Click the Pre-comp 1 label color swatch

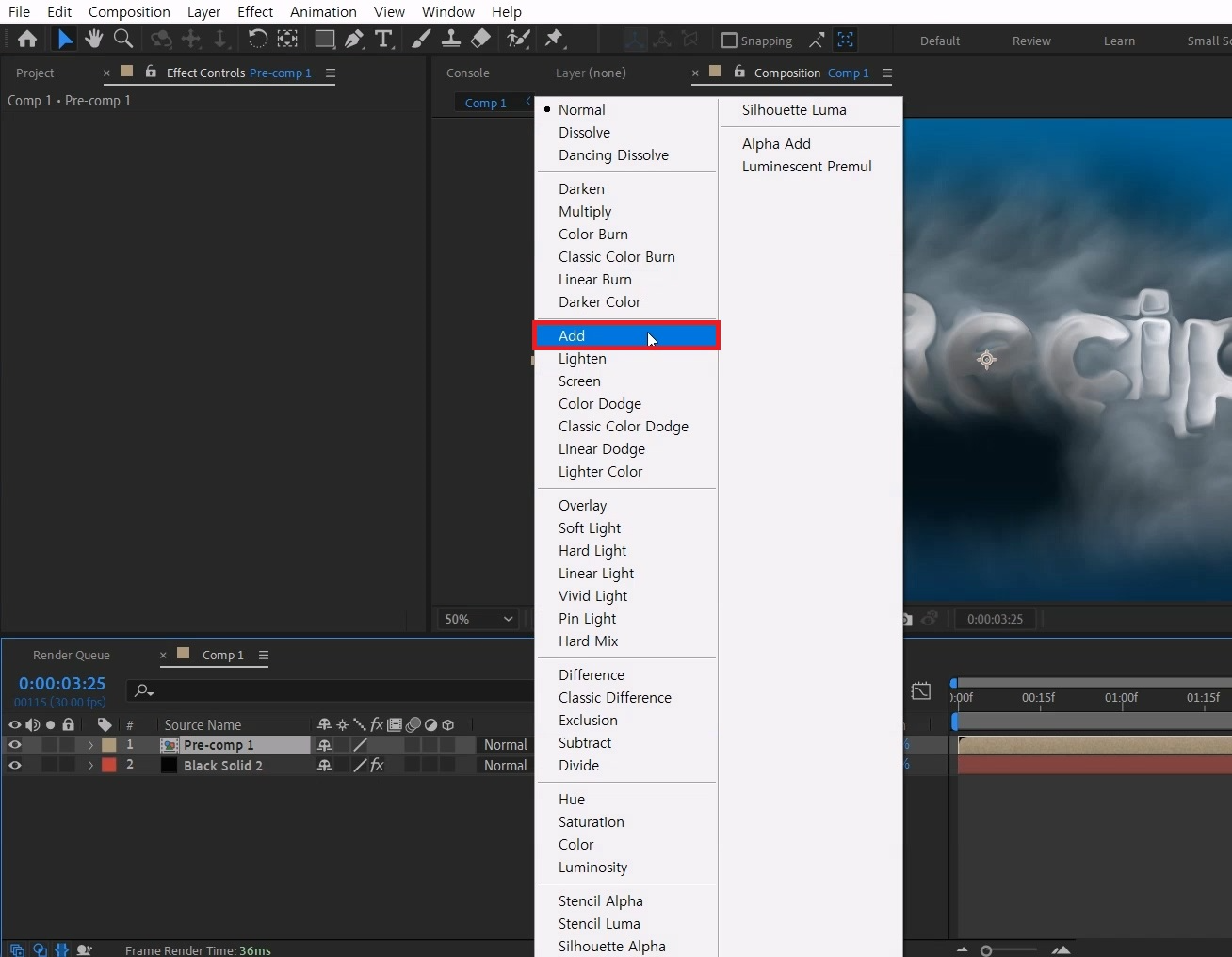[x=109, y=744]
